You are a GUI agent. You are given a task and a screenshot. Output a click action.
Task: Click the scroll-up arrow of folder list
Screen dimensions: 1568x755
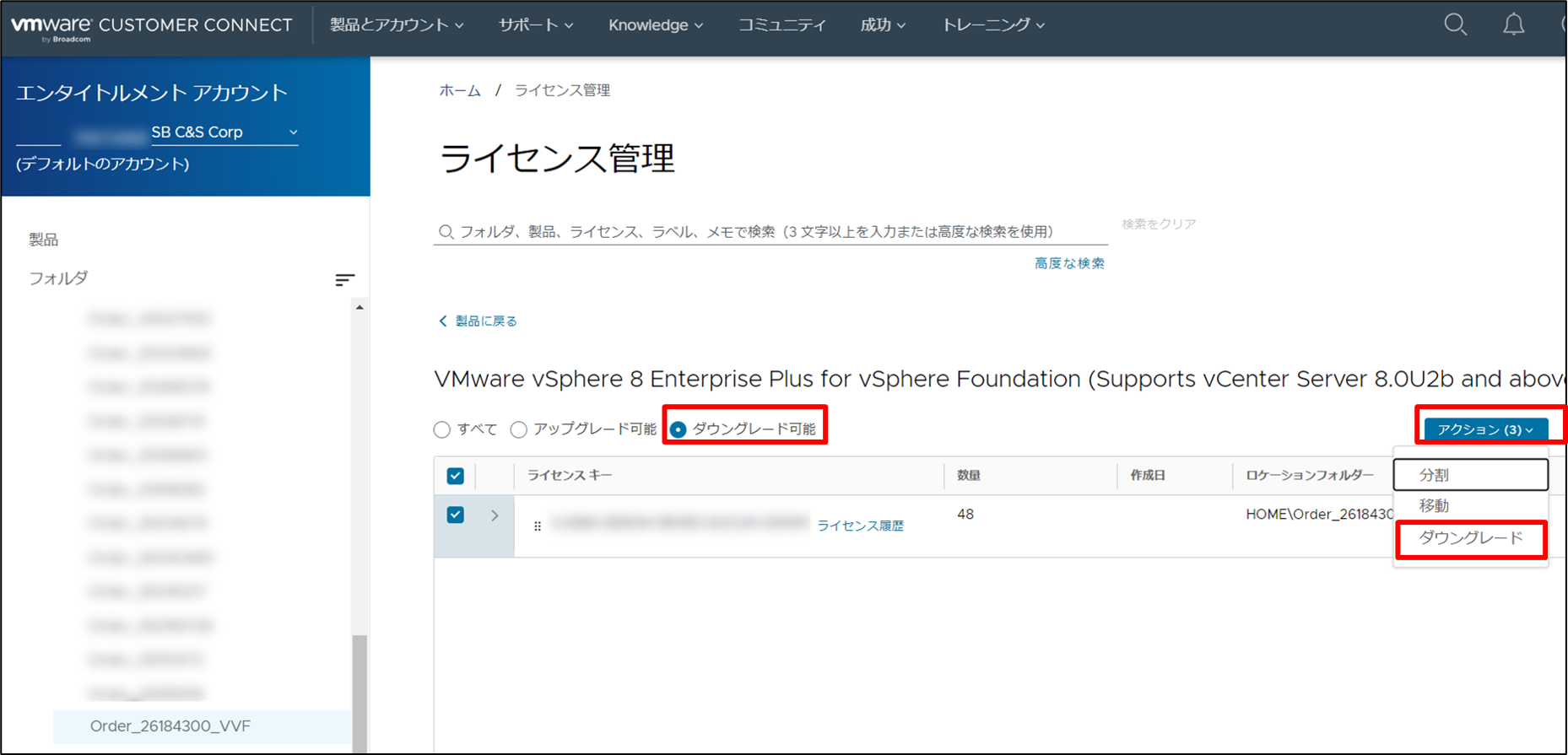tap(360, 308)
